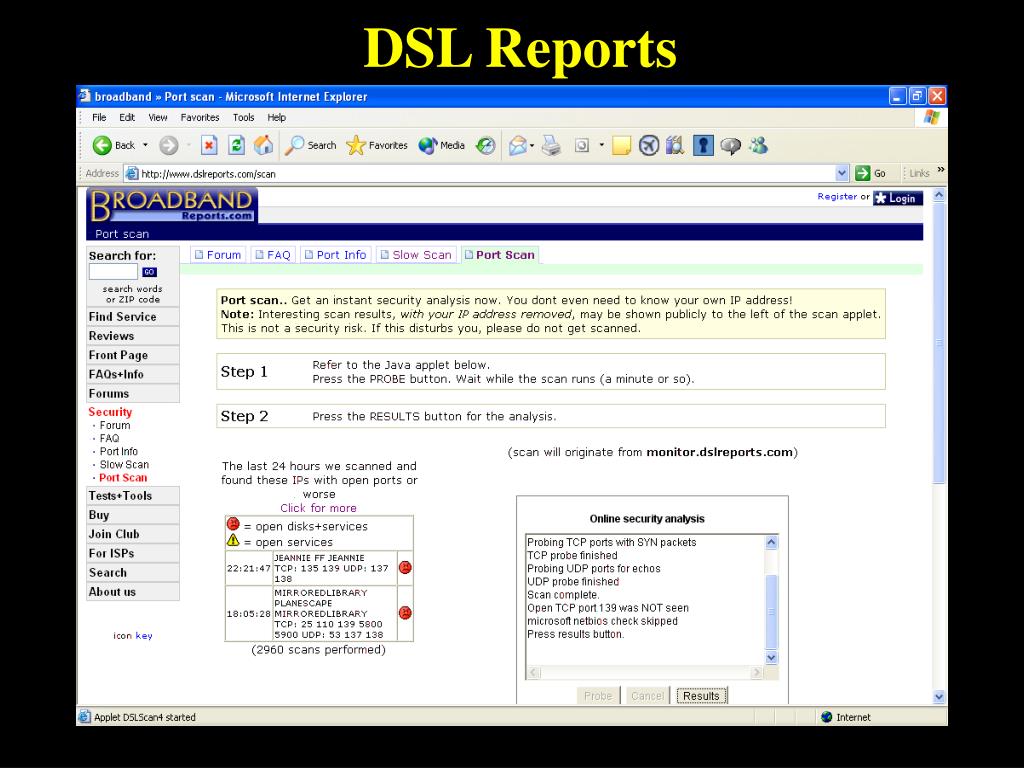The height and width of the screenshot is (768, 1024).
Task: Click the applet log scrollbar down arrow
Action: pos(771,658)
